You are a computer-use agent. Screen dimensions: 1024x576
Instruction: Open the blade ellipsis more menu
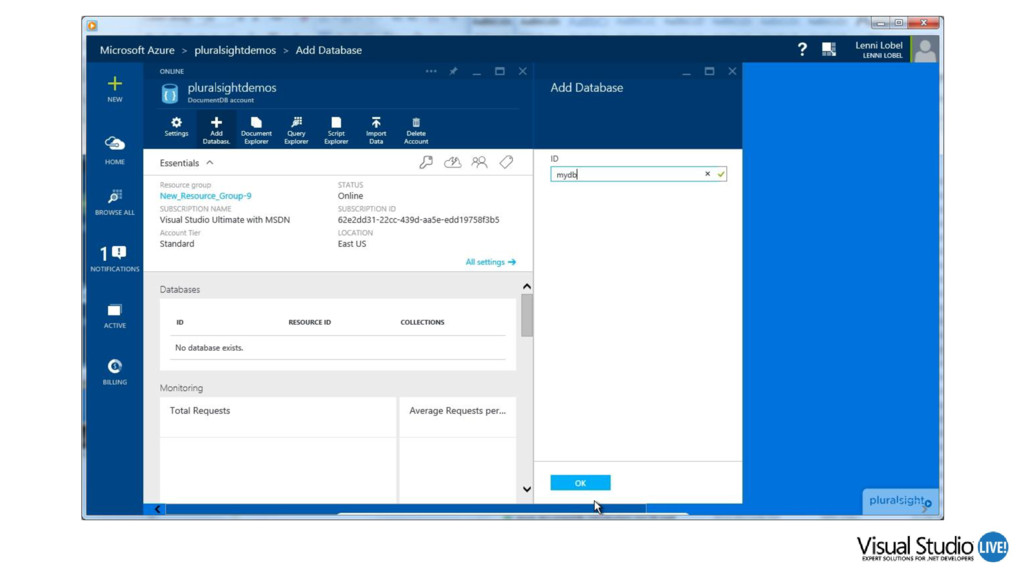pyautogui.click(x=431, y=71)
